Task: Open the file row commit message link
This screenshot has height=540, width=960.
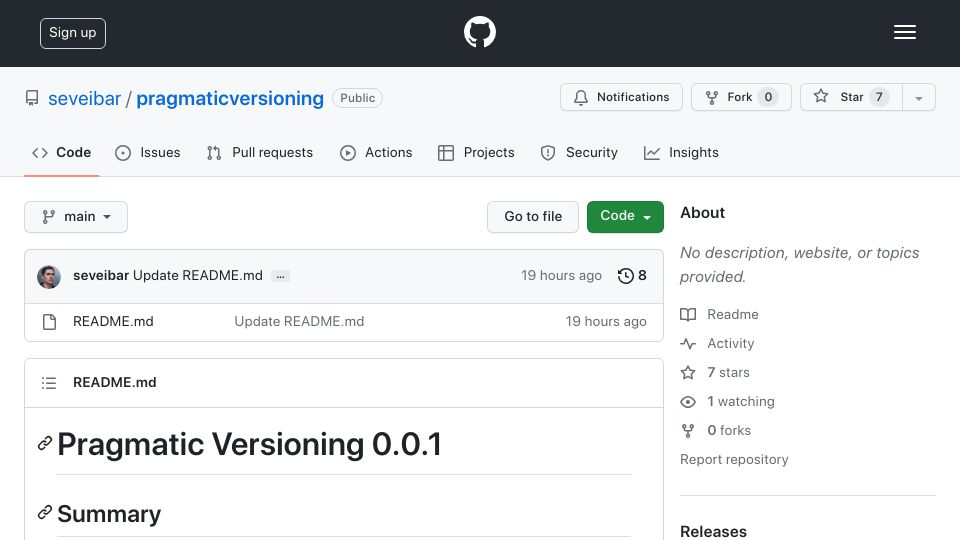Action: coord(299,321)
